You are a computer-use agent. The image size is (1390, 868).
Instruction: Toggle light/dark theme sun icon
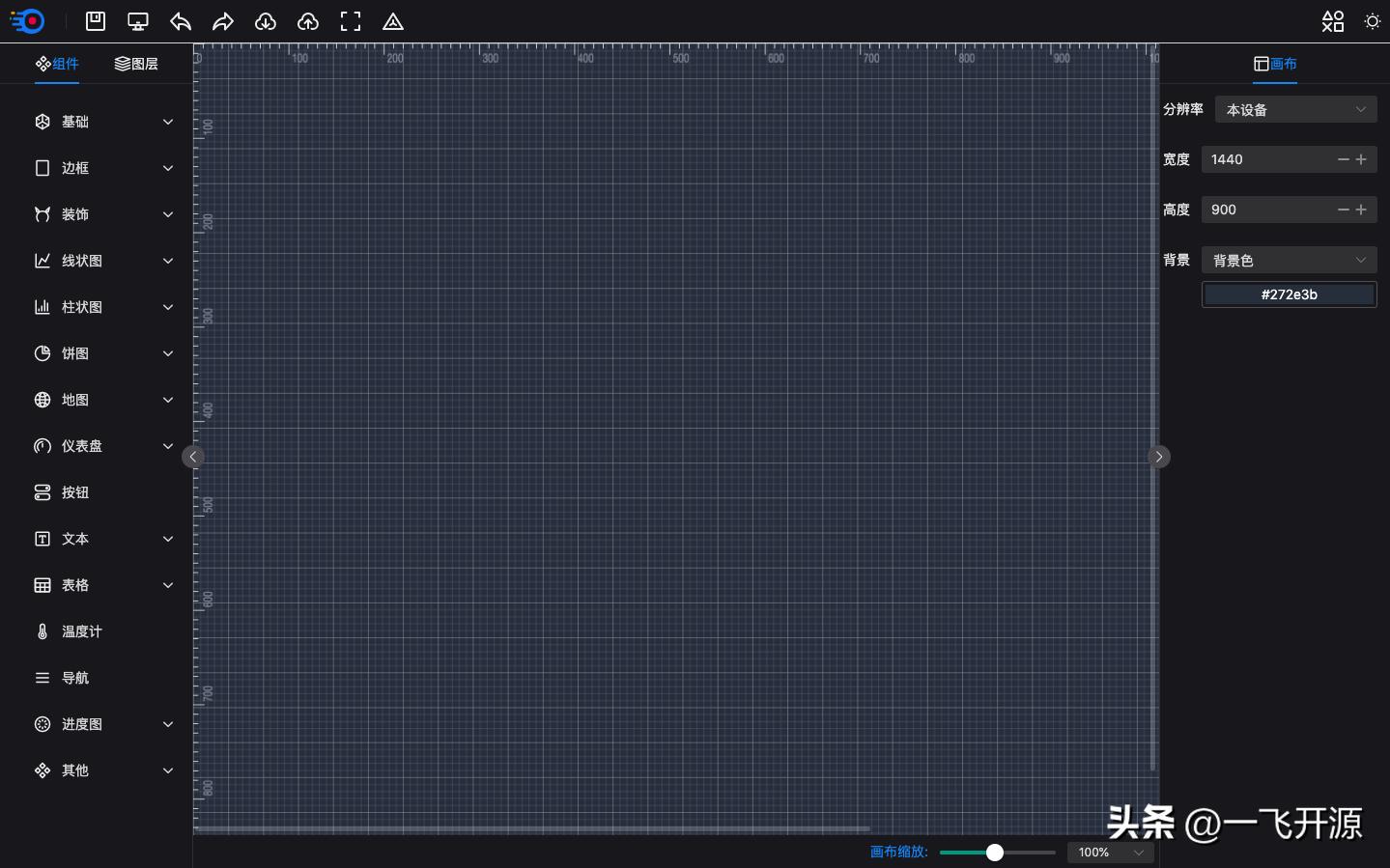(x=1373, y=21)
